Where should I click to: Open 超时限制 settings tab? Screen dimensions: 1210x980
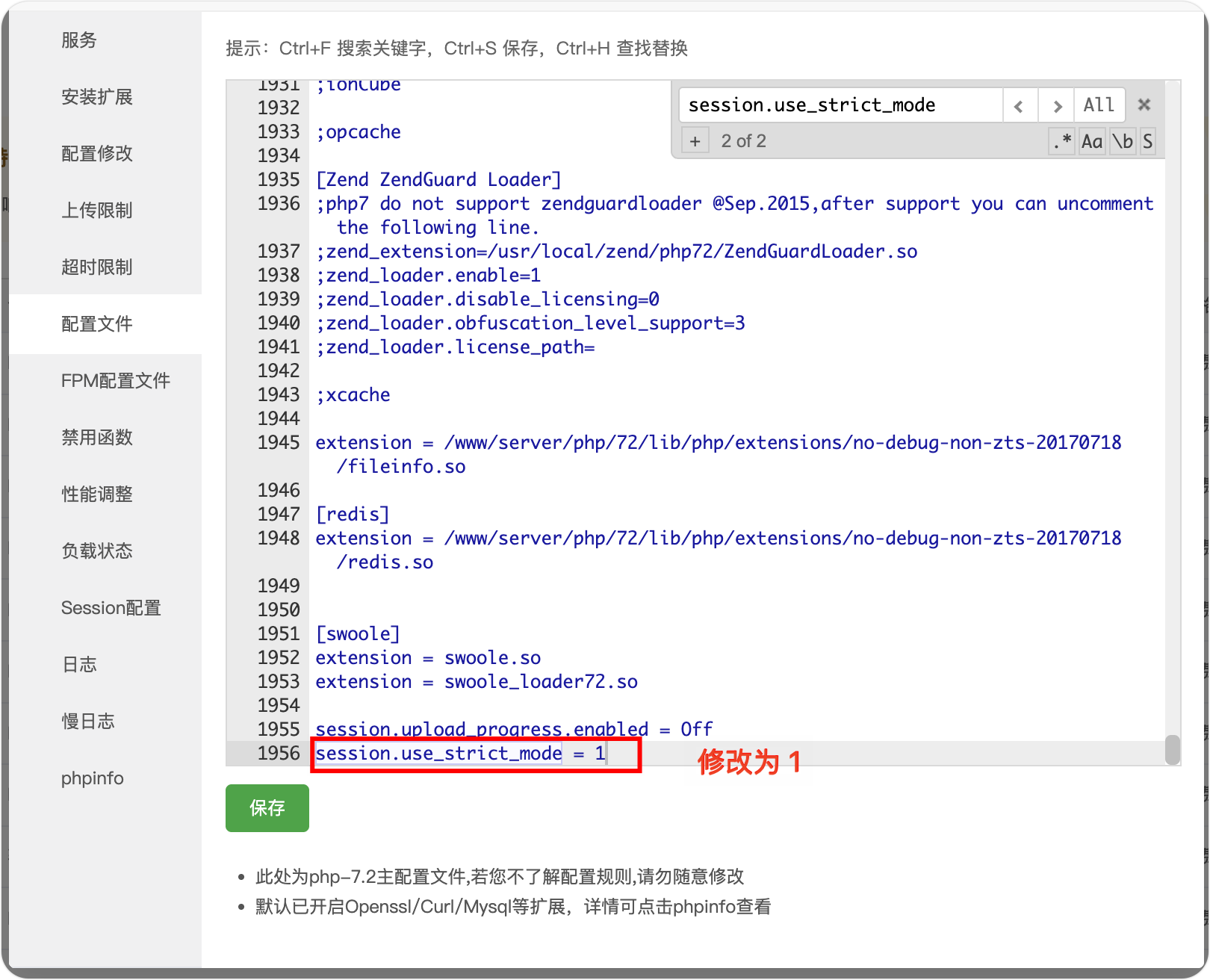click(x=105, y=267)
